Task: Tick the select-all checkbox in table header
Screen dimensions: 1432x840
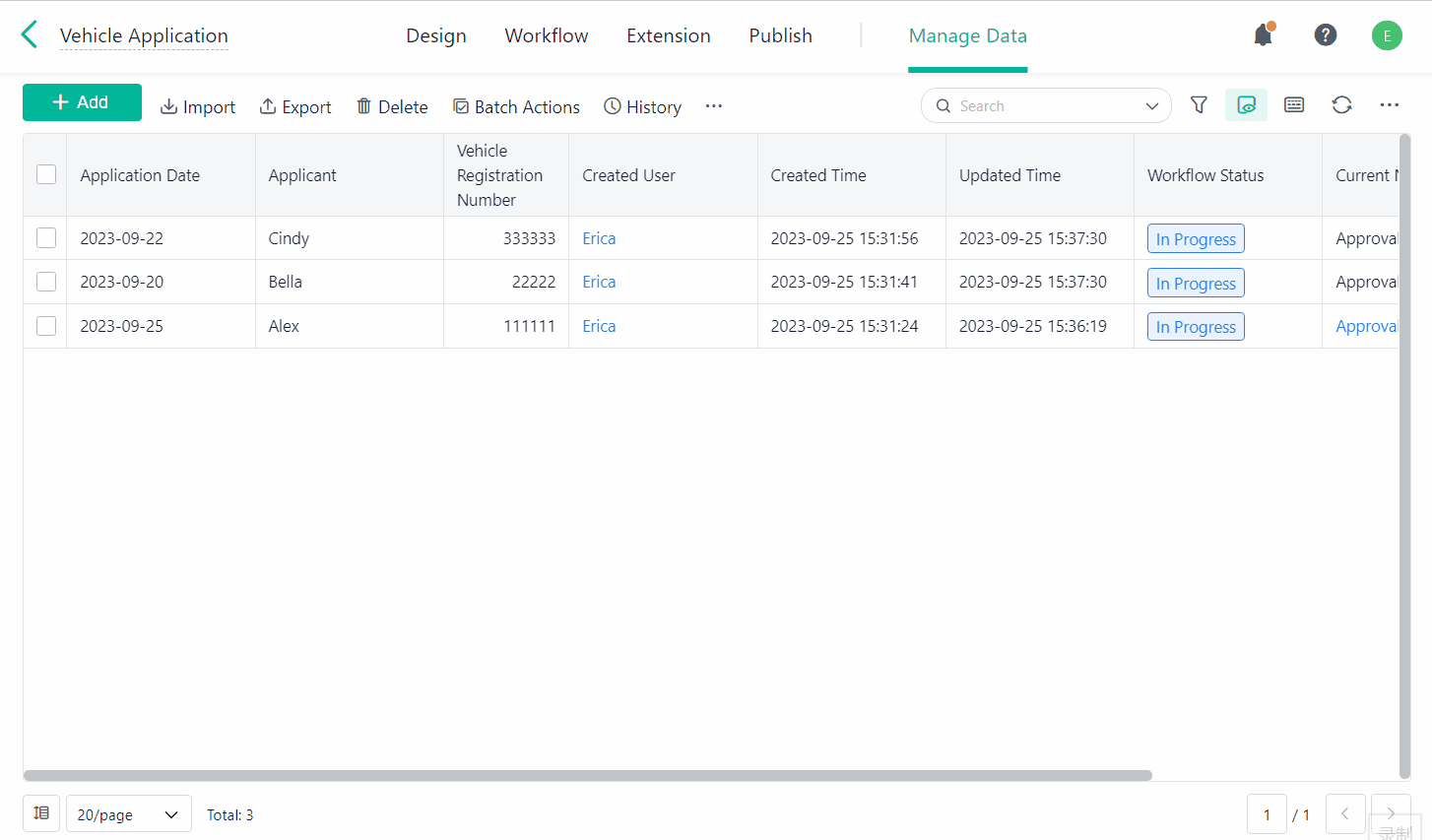Action: [46, 175]
